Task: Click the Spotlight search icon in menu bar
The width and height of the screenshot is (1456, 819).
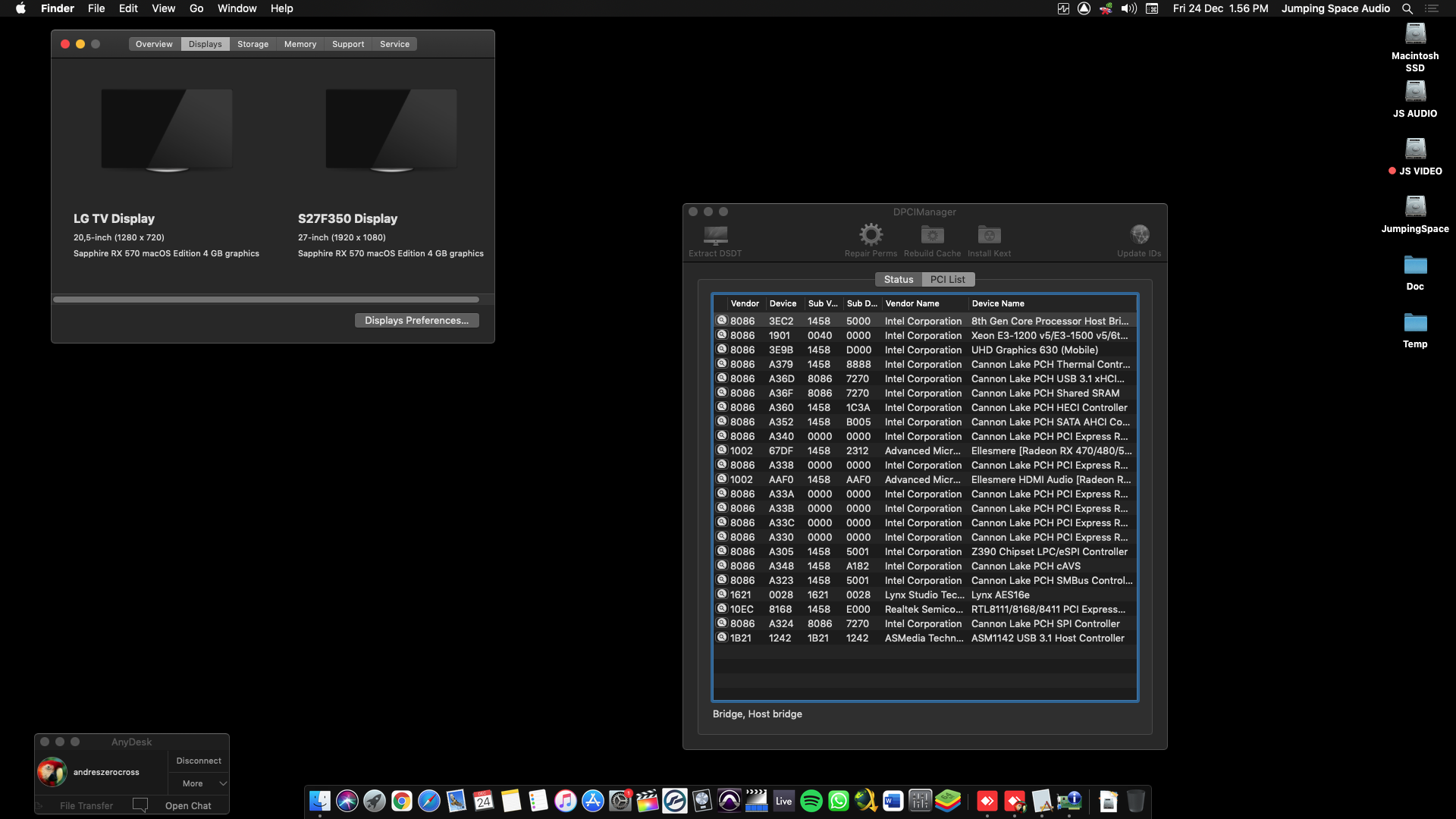Action: (1407, 8)
